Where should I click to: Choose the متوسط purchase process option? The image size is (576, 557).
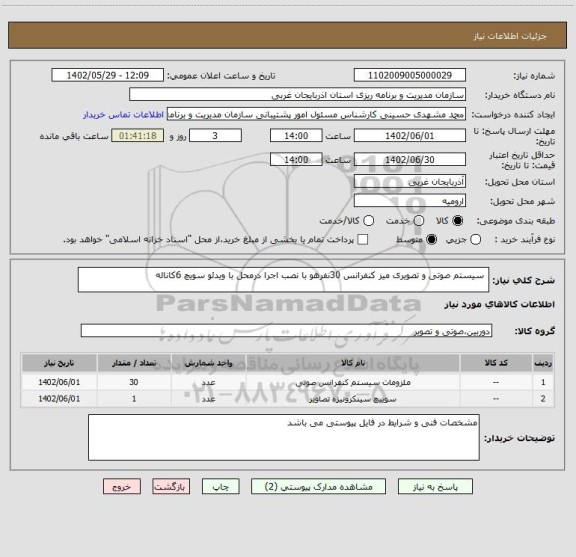point(431,240)
